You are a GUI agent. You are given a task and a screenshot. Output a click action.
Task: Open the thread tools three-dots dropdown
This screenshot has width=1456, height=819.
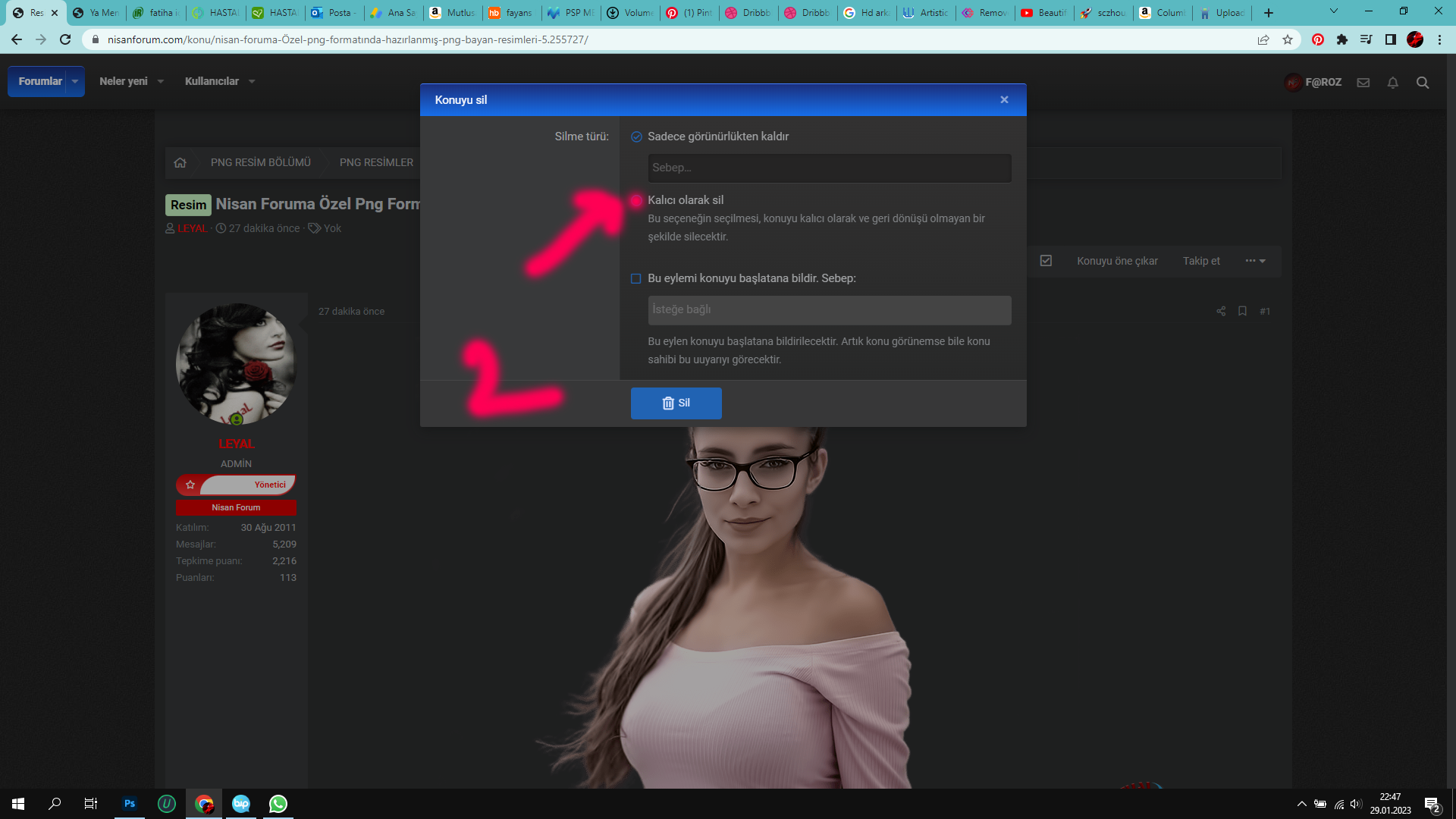pos(1255,261)
